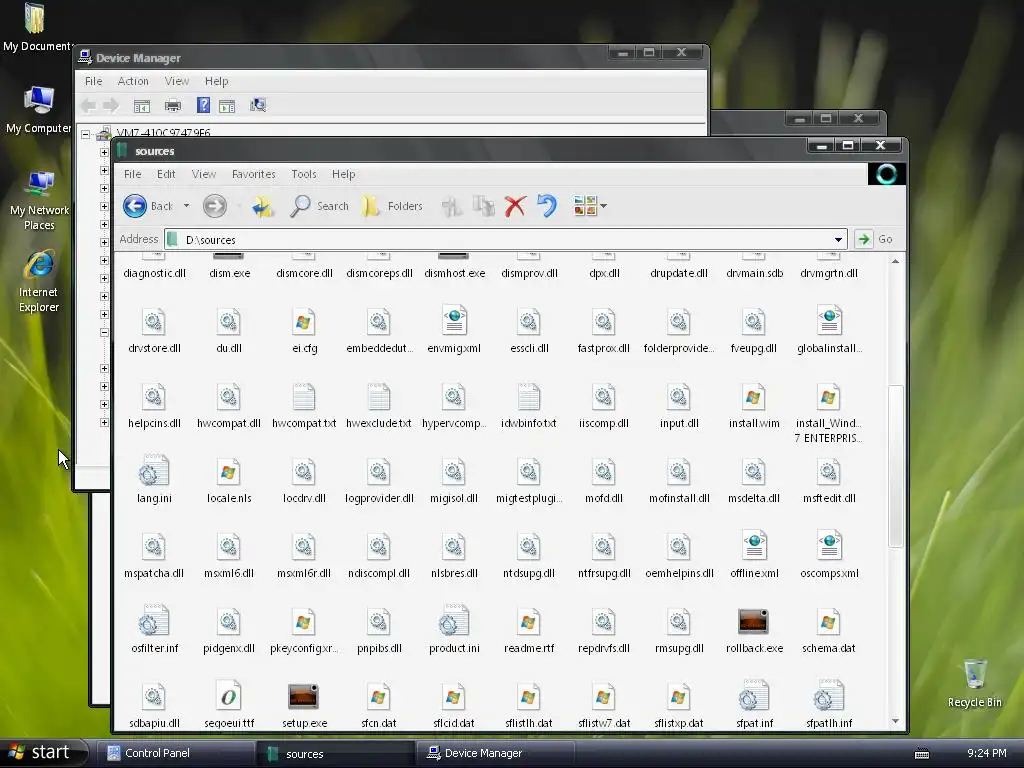This screenshot has height=768, width=1024.
Task: Open the View menu in sources window
Action: (204, 174)
